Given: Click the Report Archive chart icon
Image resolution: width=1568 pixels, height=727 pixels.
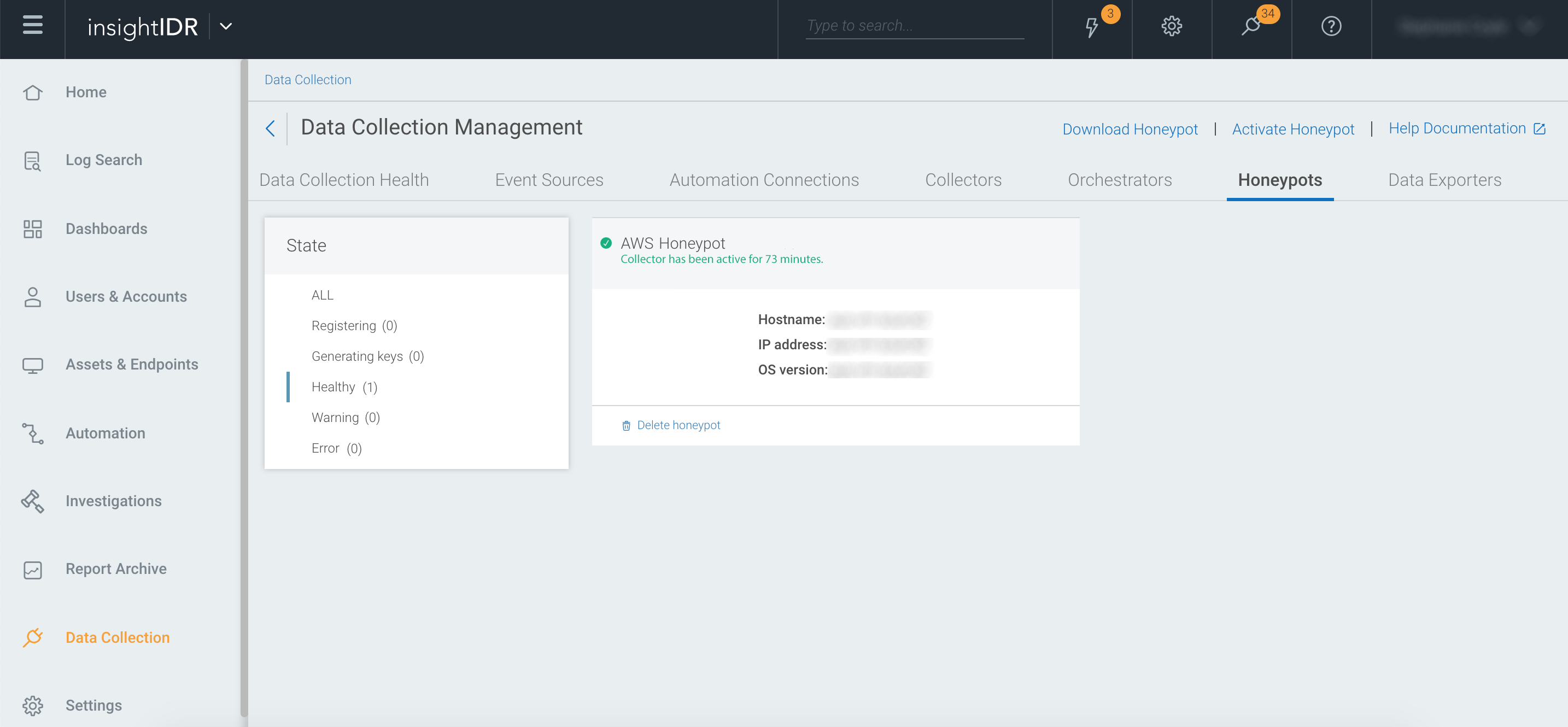Looking at the screenshot, I should (x=32, y=570).
